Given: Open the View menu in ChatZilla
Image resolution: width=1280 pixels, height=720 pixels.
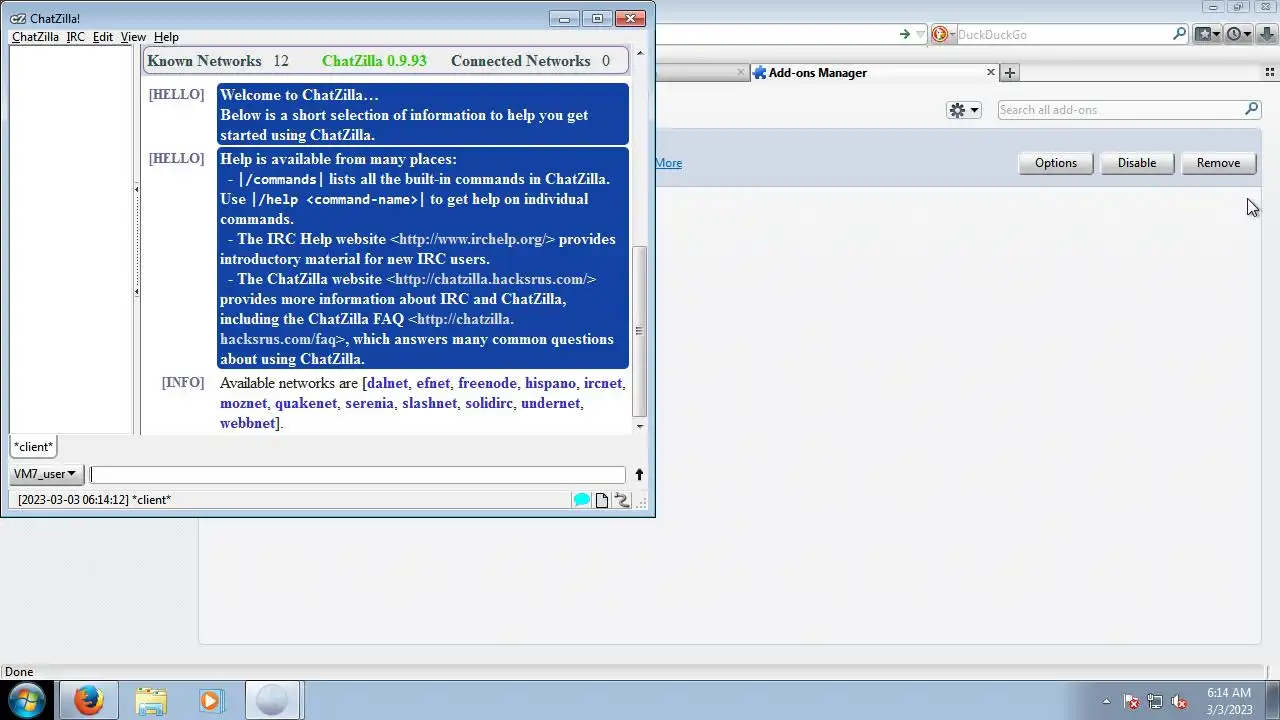Looking at the screenshot, I should tap(133, 37).
